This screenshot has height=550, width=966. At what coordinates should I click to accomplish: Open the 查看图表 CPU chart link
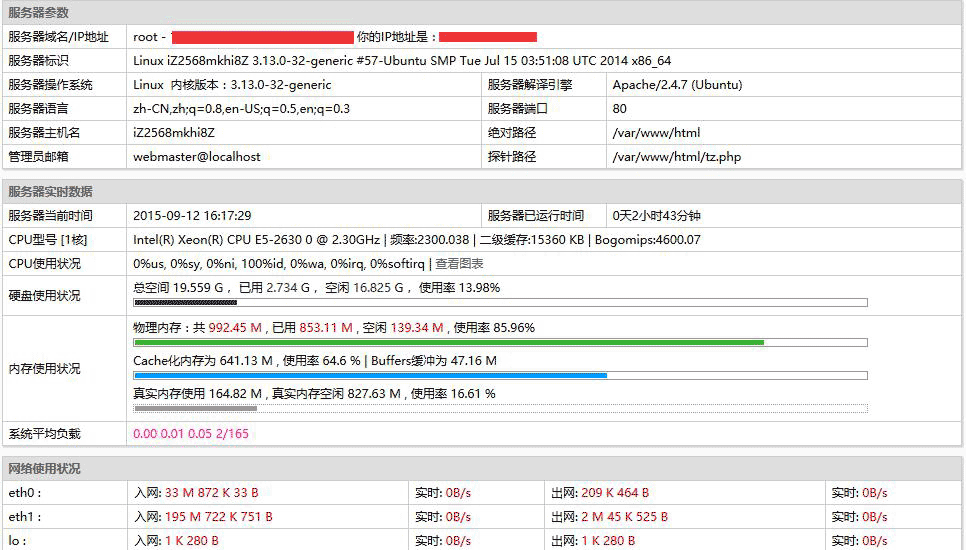point(459,264)
